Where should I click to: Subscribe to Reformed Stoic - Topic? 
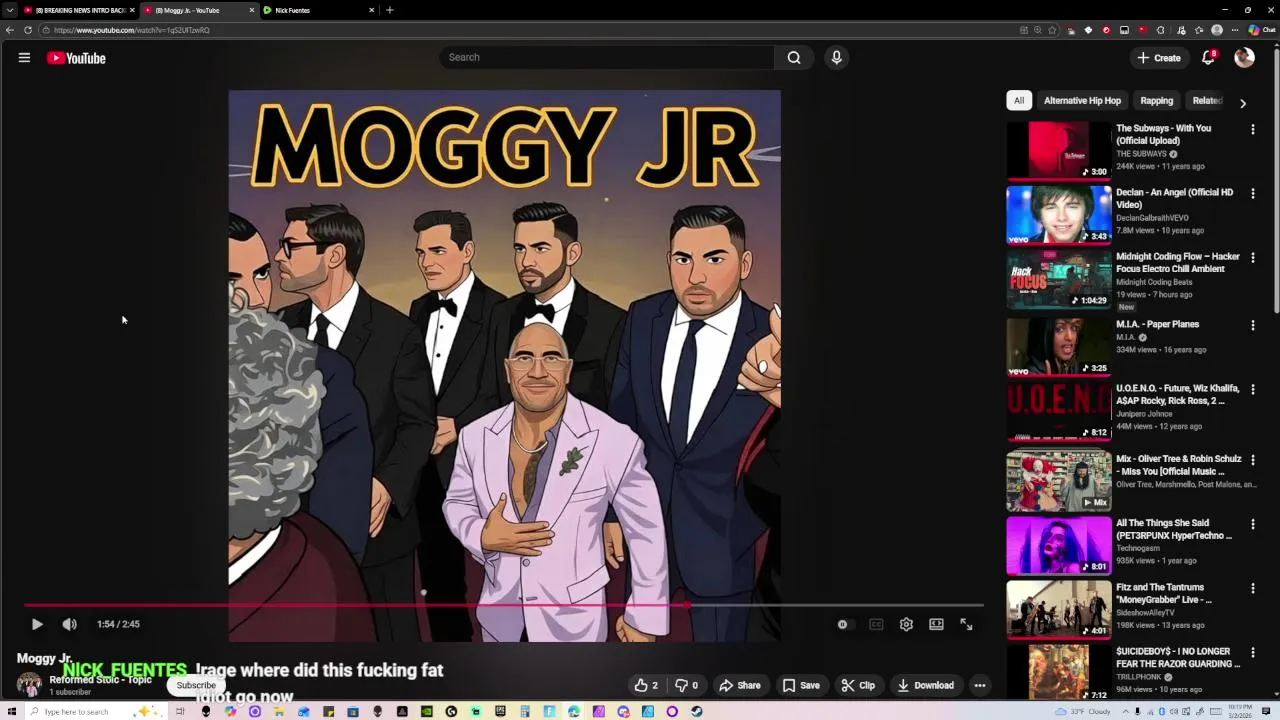click(196, 685)
